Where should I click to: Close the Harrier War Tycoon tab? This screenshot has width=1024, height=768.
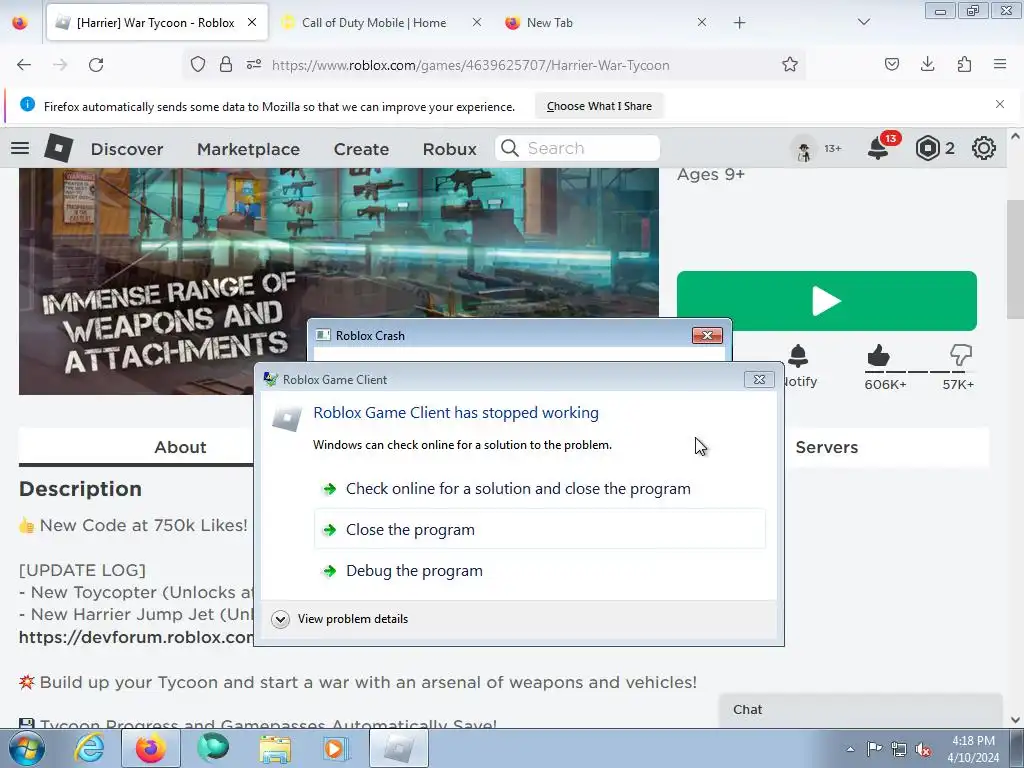coord(252,22)
